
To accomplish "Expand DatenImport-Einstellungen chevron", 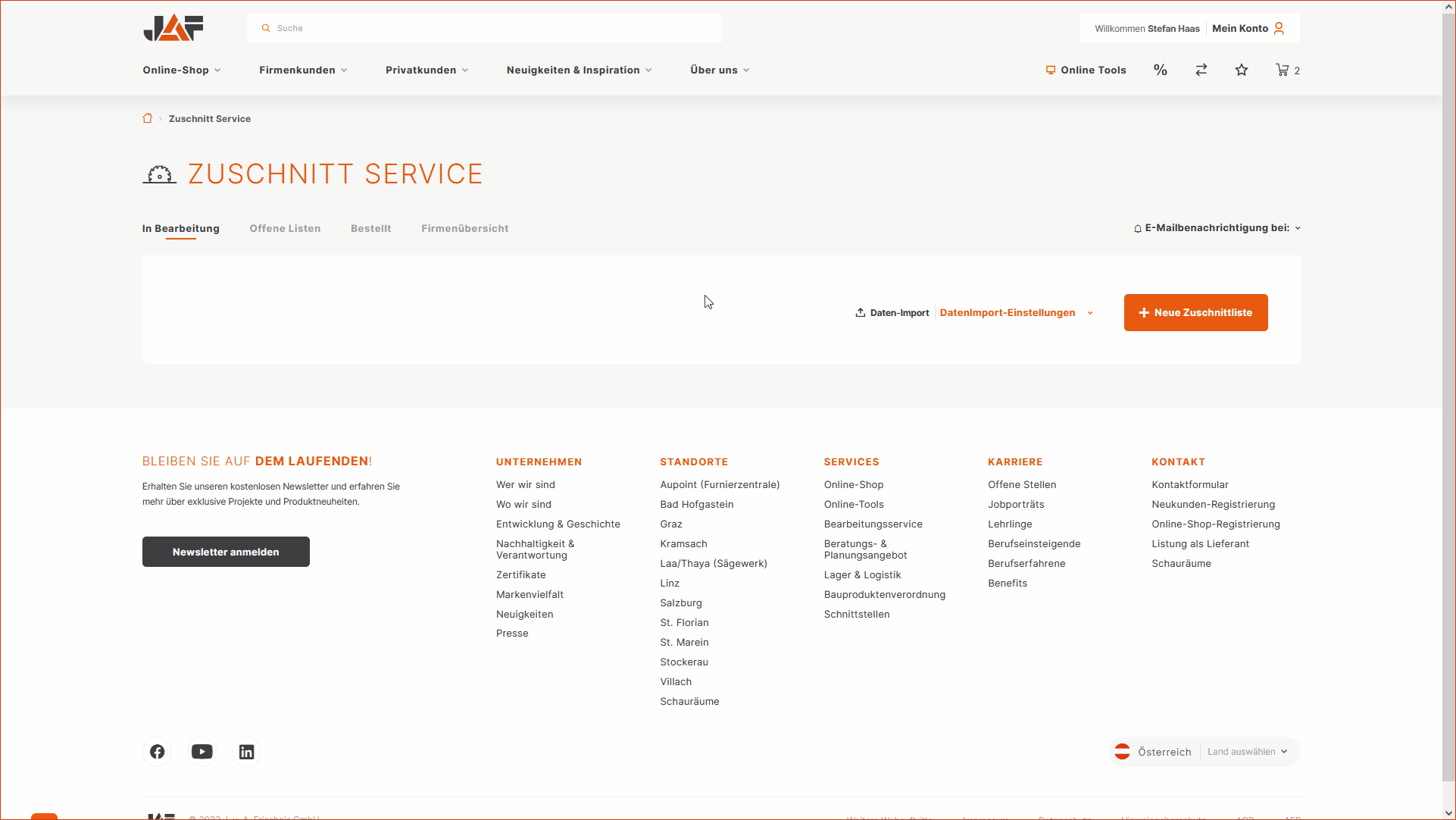I will click(x=1090, y=313).
